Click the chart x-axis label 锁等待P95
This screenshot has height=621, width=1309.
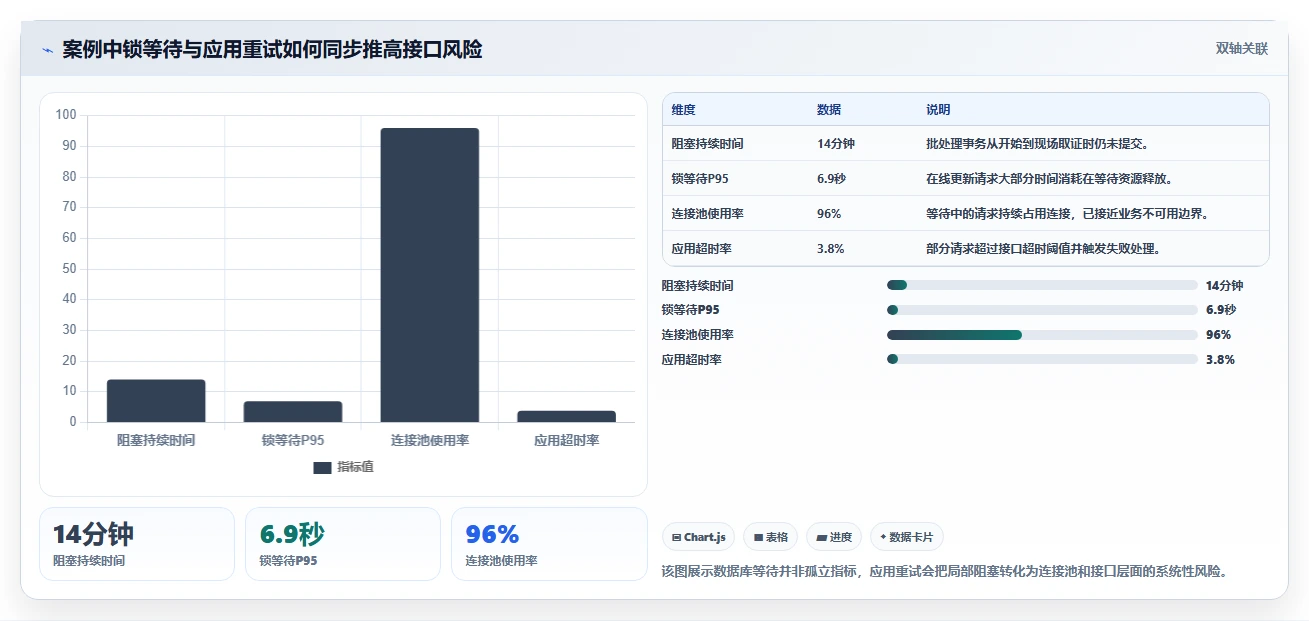click(293, 440)
